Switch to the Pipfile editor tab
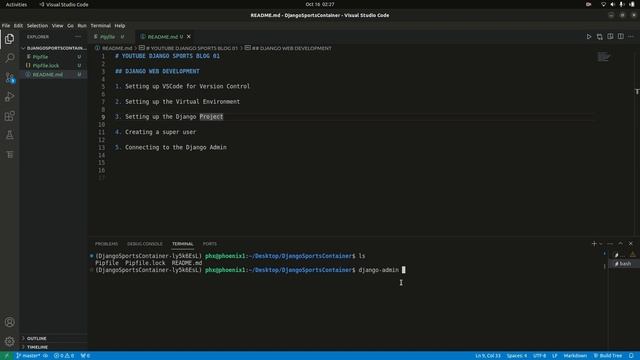The image size is (640, 360). [109, 37]
